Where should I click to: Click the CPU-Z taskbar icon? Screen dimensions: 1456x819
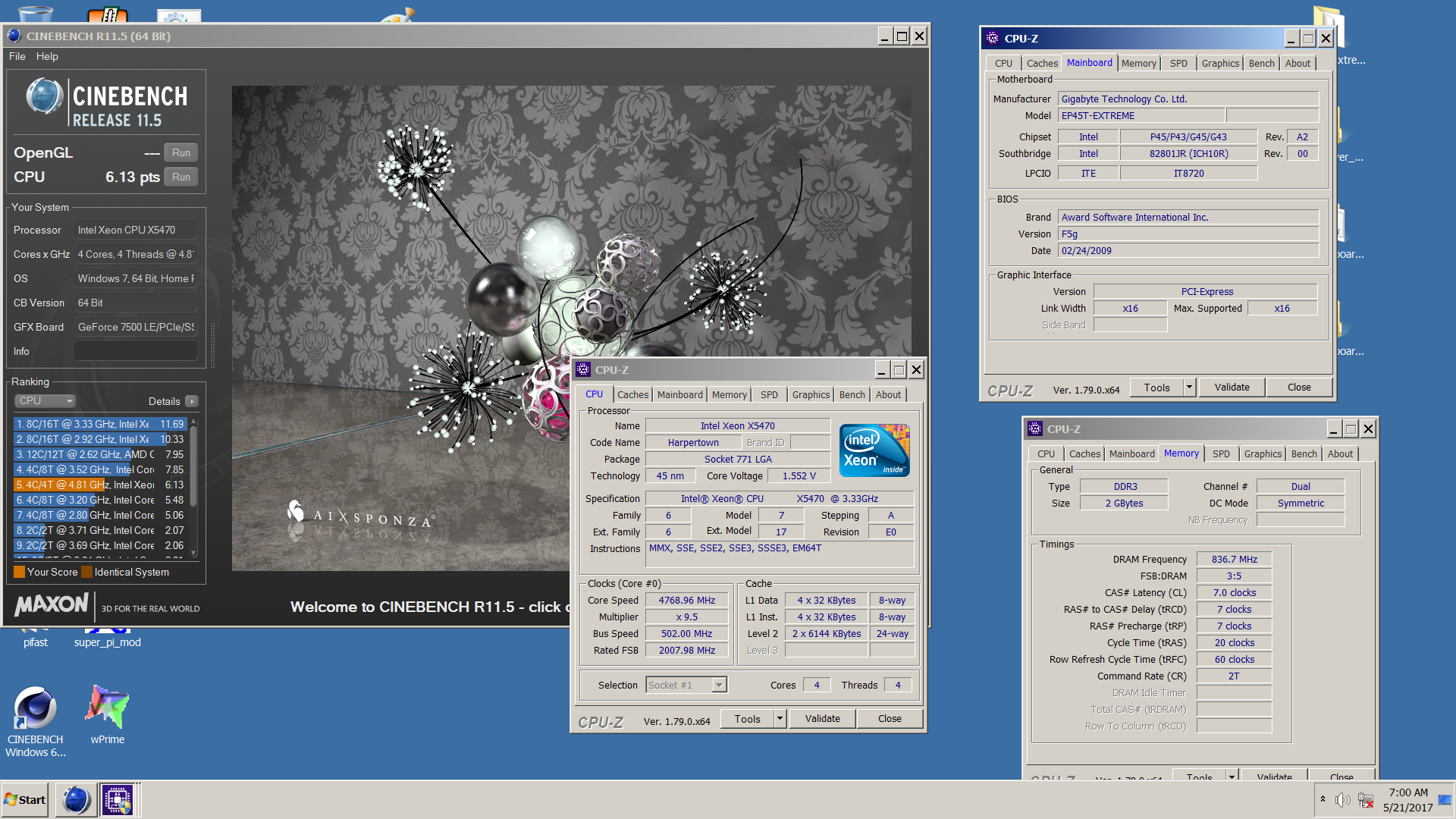click(x=118, y=799)
